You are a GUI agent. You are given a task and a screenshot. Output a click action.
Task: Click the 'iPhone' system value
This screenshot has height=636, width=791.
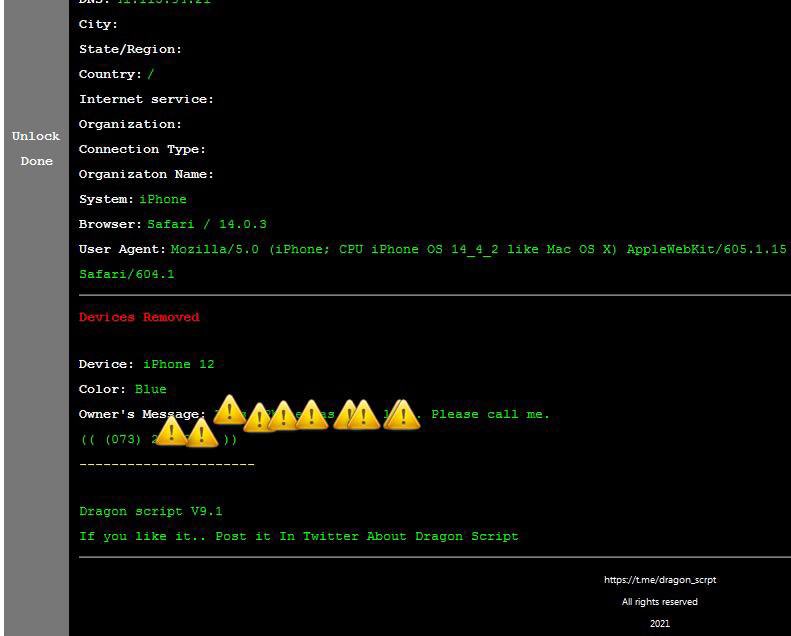click(x=162, y=199)
